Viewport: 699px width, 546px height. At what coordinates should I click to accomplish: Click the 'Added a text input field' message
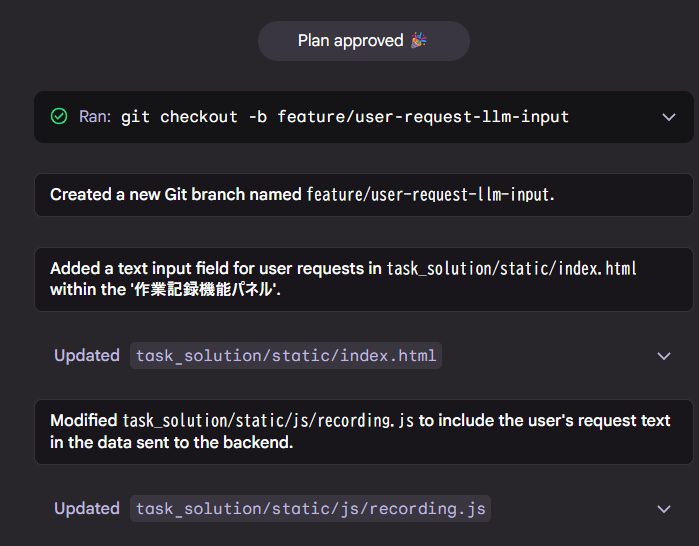(x=364, y=279)
